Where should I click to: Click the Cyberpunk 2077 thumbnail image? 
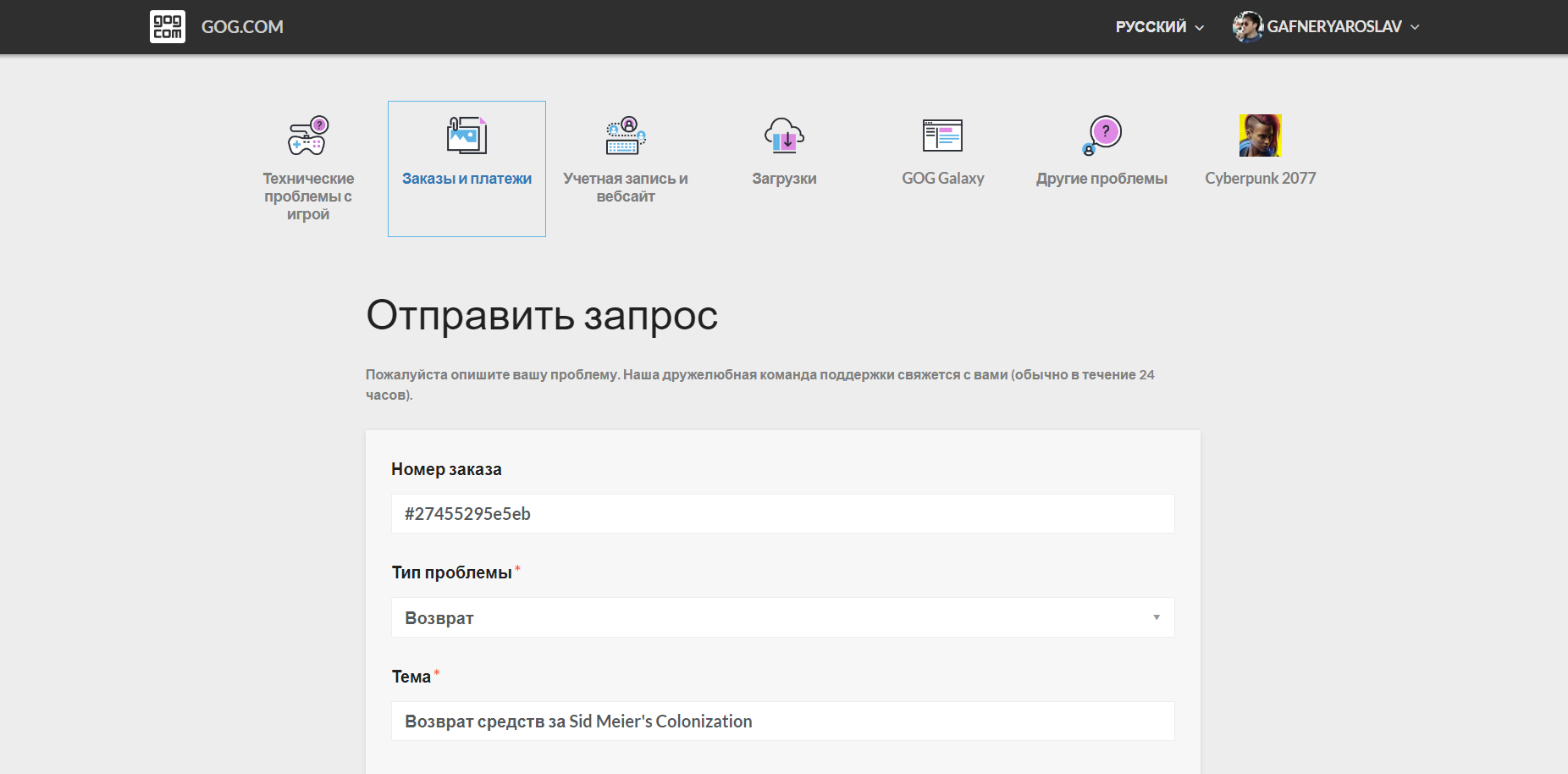(x=1260, y=135)
